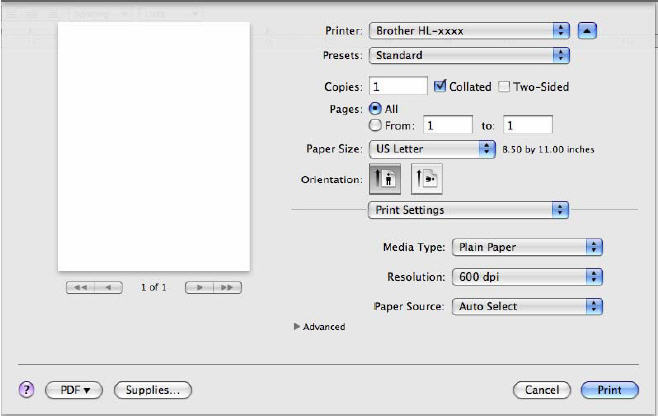Click the Supplies button
This screenshot has width=658, height=416.
(152, 389)
